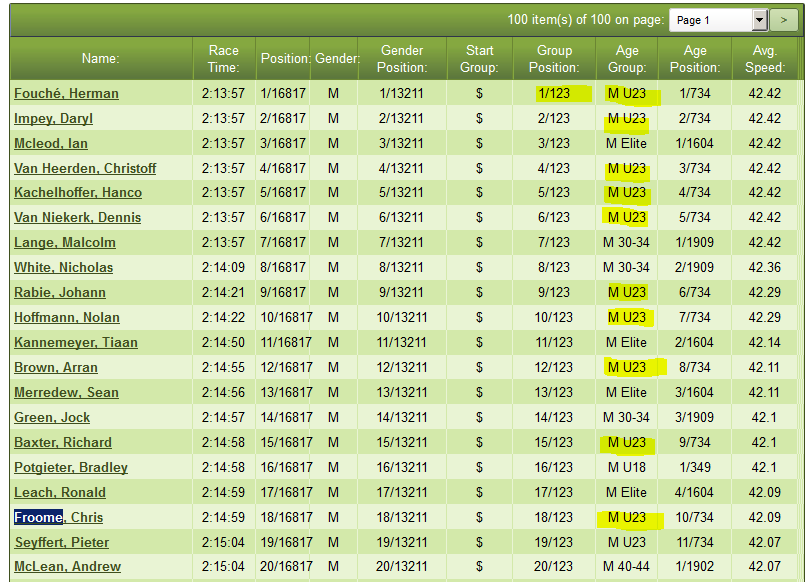Sort by Race Time column header
The height and width of the screenshot is (582, 811).
pyautogui.click(x=224, y=59)
